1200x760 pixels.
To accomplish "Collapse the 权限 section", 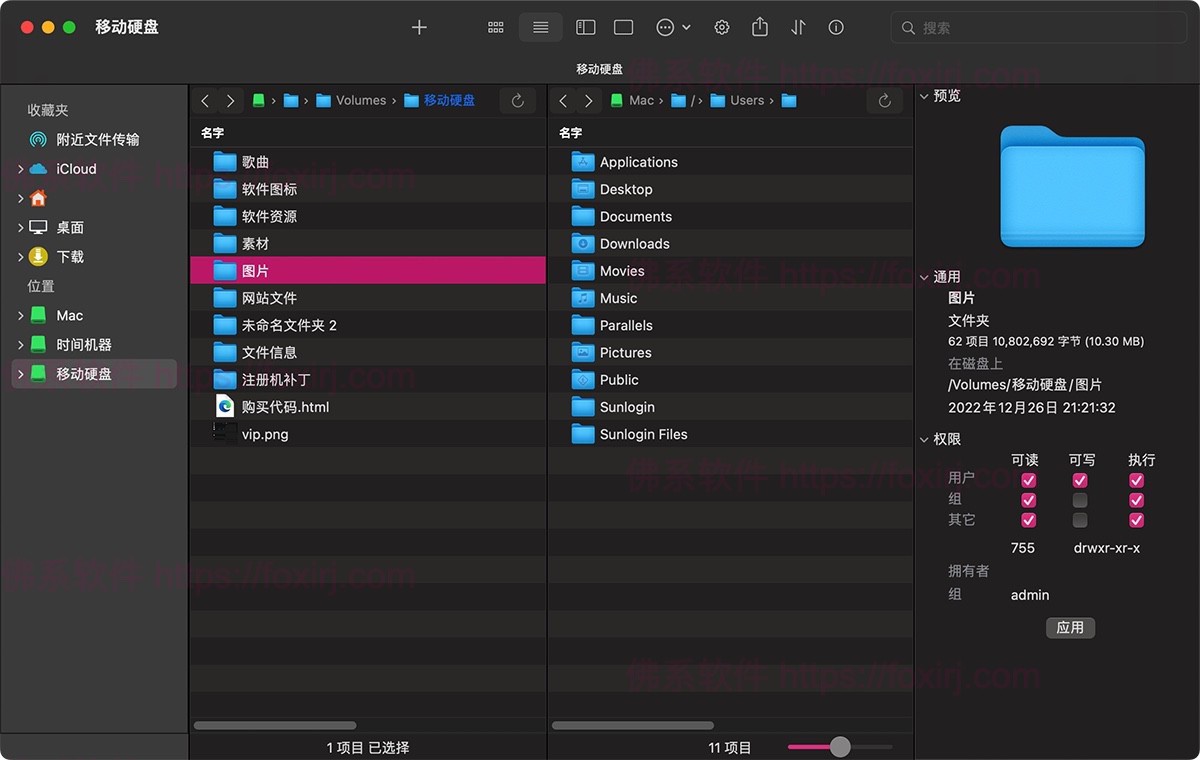I will 923,439.
